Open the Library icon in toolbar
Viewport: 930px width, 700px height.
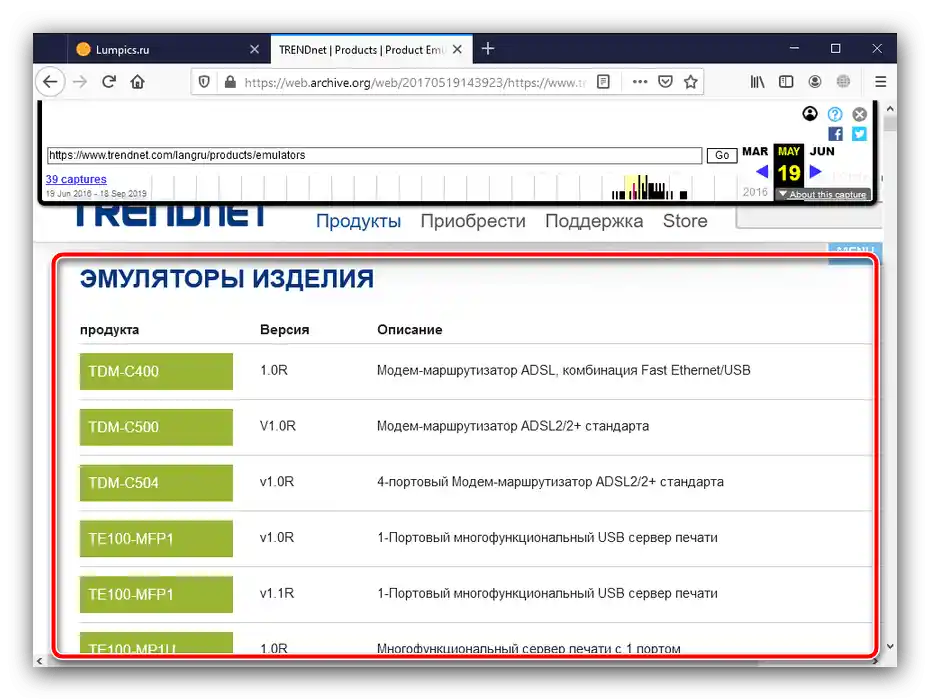click(x=757, y=82)
